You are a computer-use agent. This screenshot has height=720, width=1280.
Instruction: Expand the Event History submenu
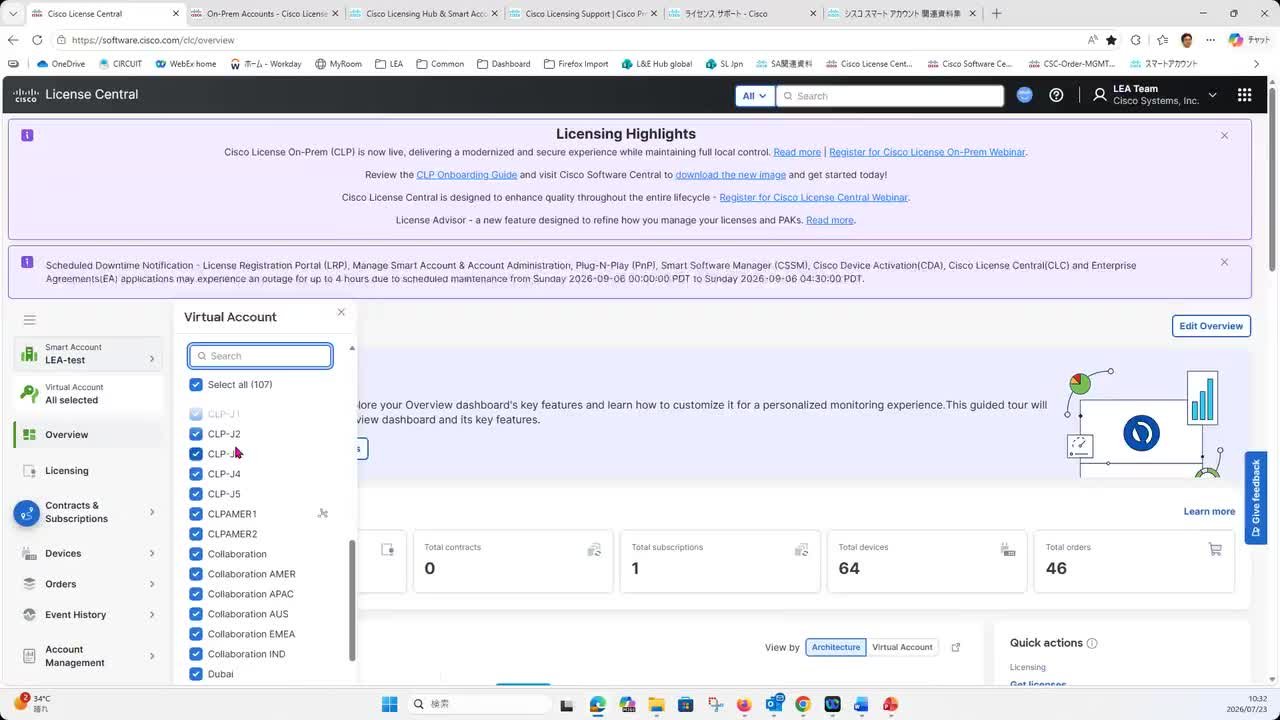coord(152,615)
